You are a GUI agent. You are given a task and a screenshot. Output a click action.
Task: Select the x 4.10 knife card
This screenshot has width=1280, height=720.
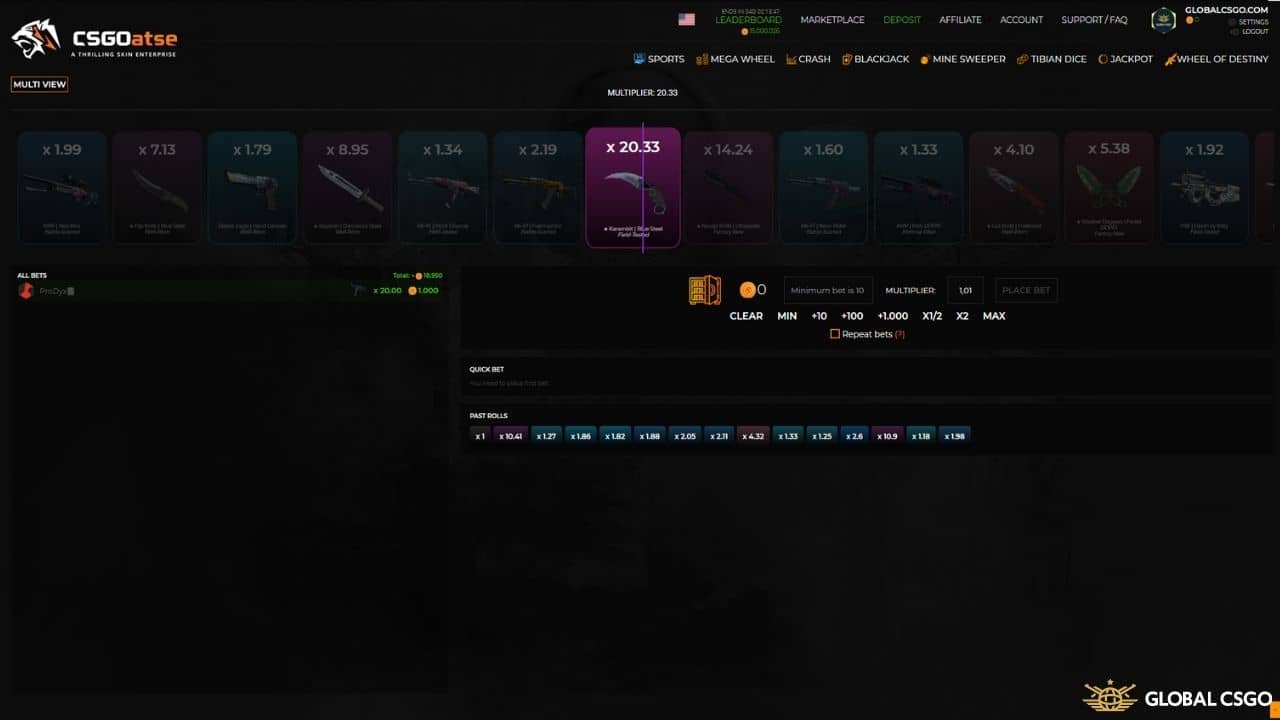(1013, 189)
